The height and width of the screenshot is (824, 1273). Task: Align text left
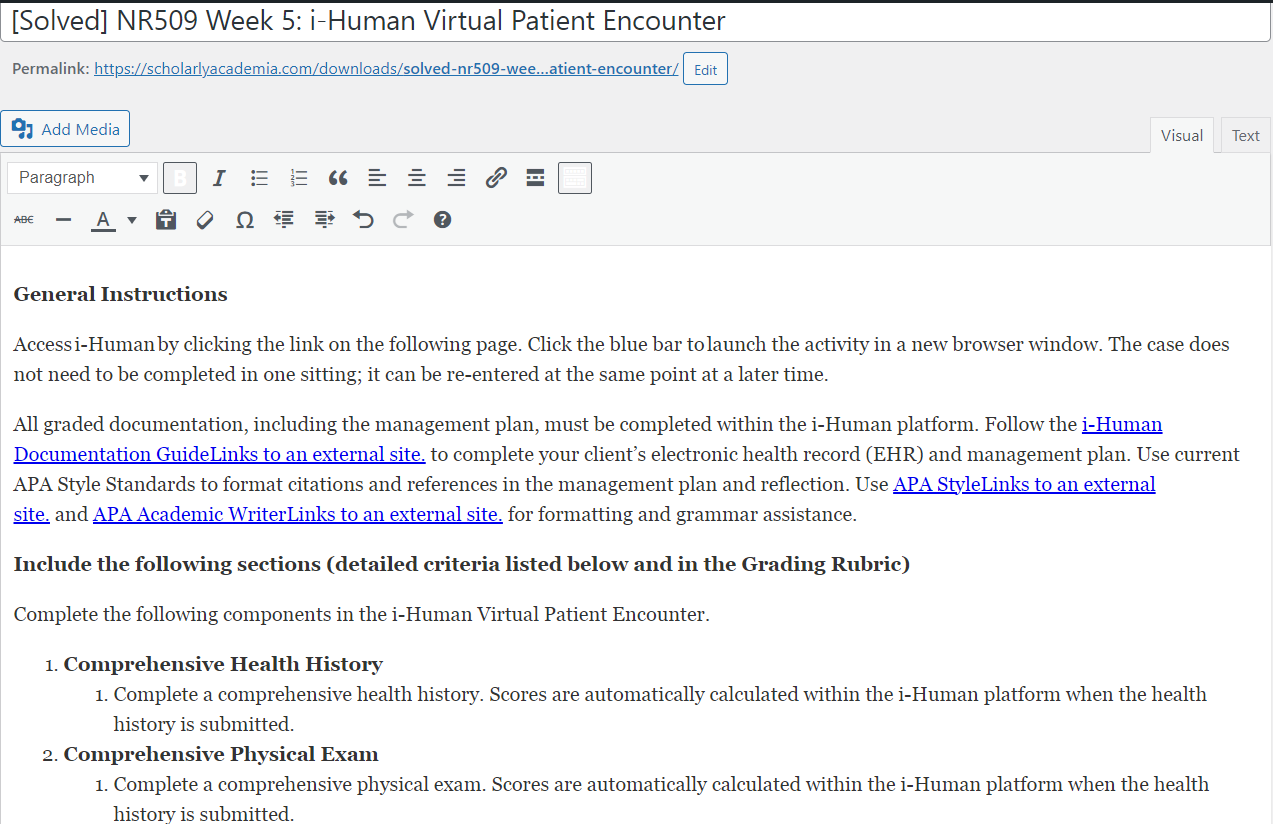tap(377, 178)
